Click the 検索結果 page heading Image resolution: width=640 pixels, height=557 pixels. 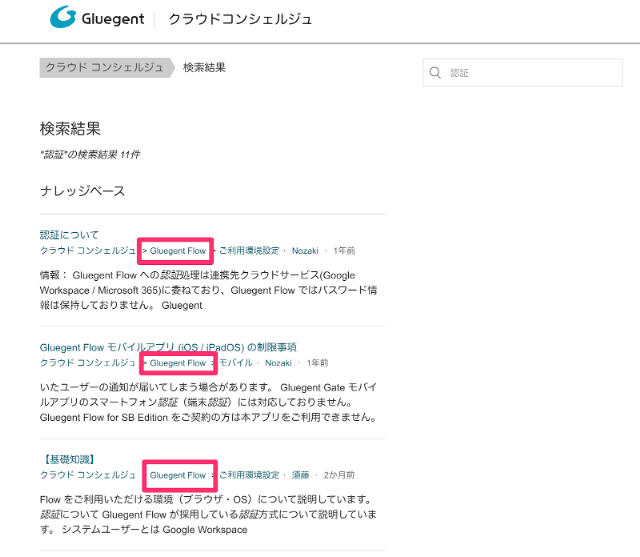[70, 129]
